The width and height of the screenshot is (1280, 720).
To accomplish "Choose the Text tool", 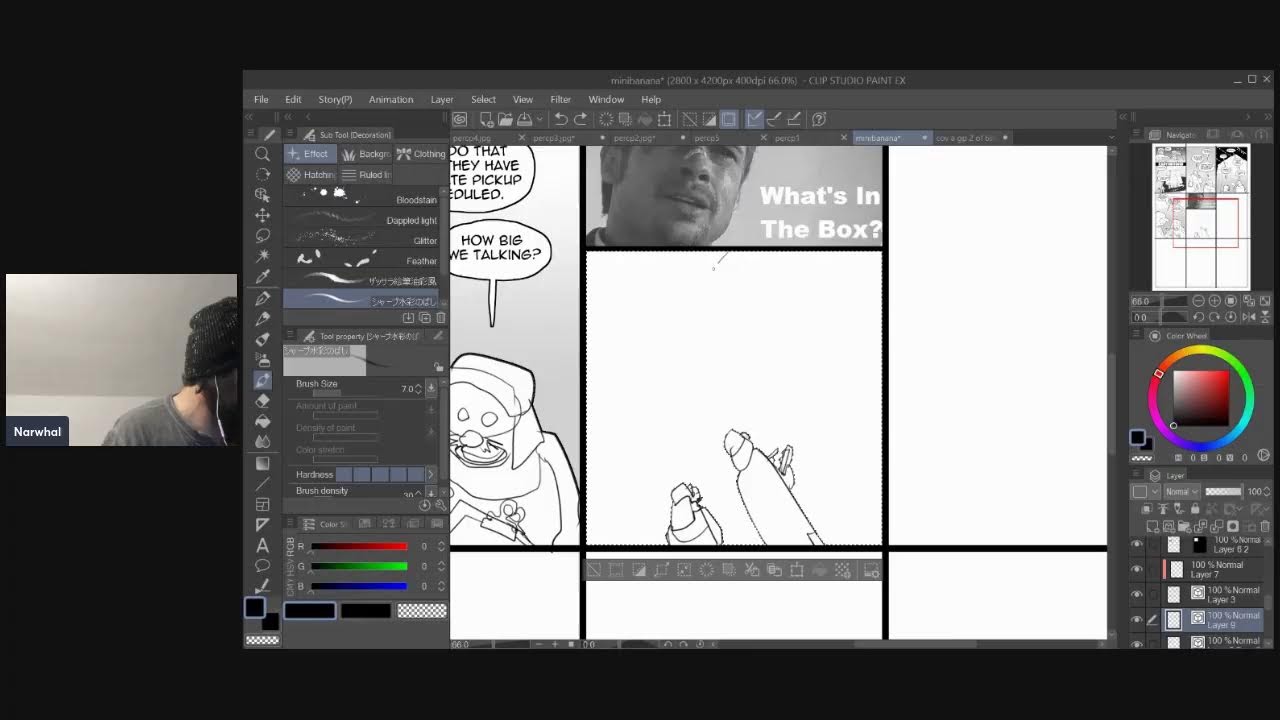I will (x=262, y=545).
